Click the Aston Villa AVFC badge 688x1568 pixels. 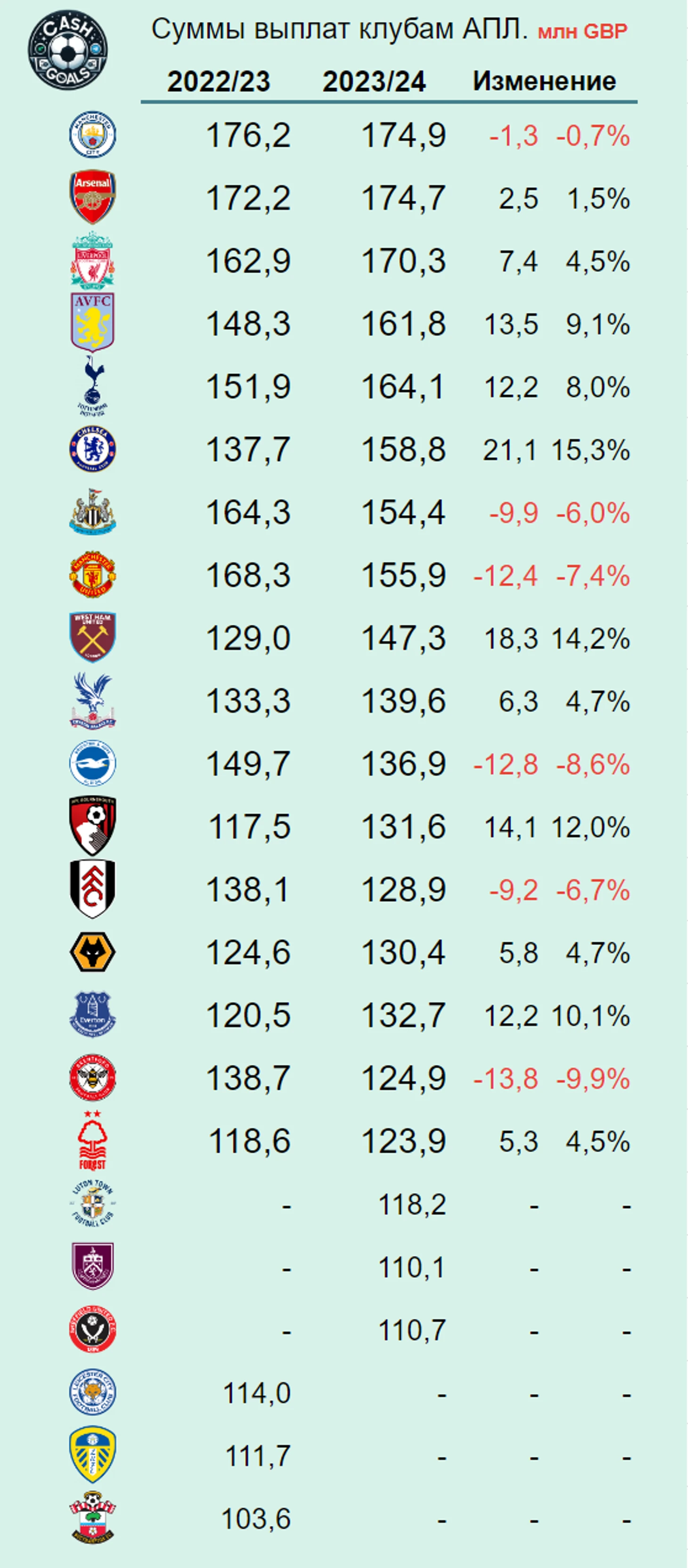92,323
